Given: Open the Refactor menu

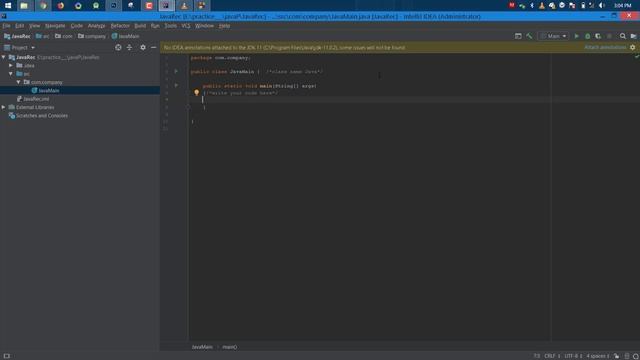Looking at the screenshot, I should click(x=120, y=26).
